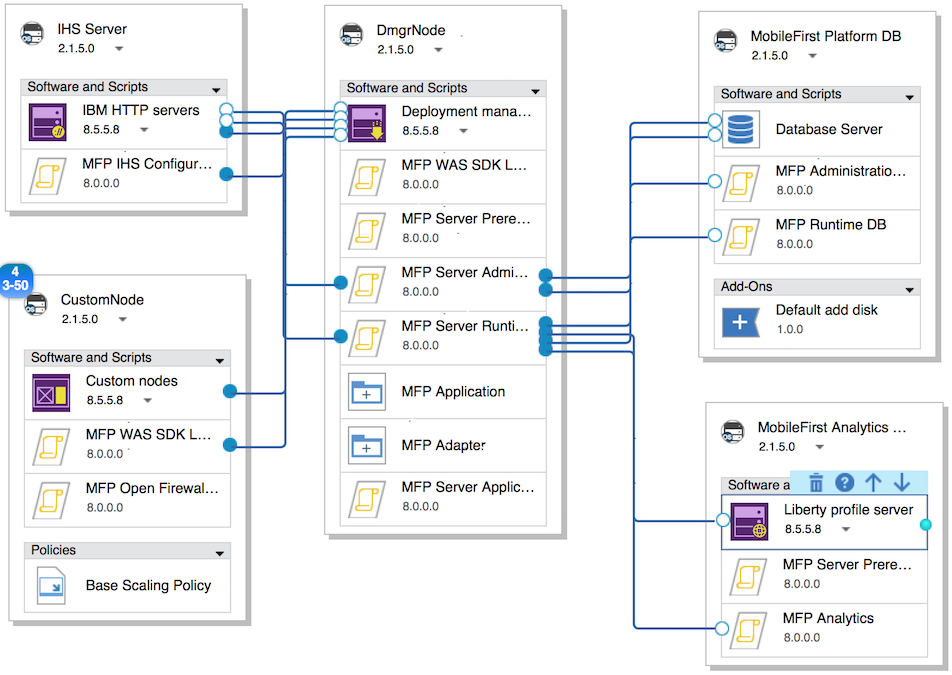Click Liberty profile server cyan connector dot
This screenshot has height=675, width=952.
pyautogui.click(x=926, y=524)
